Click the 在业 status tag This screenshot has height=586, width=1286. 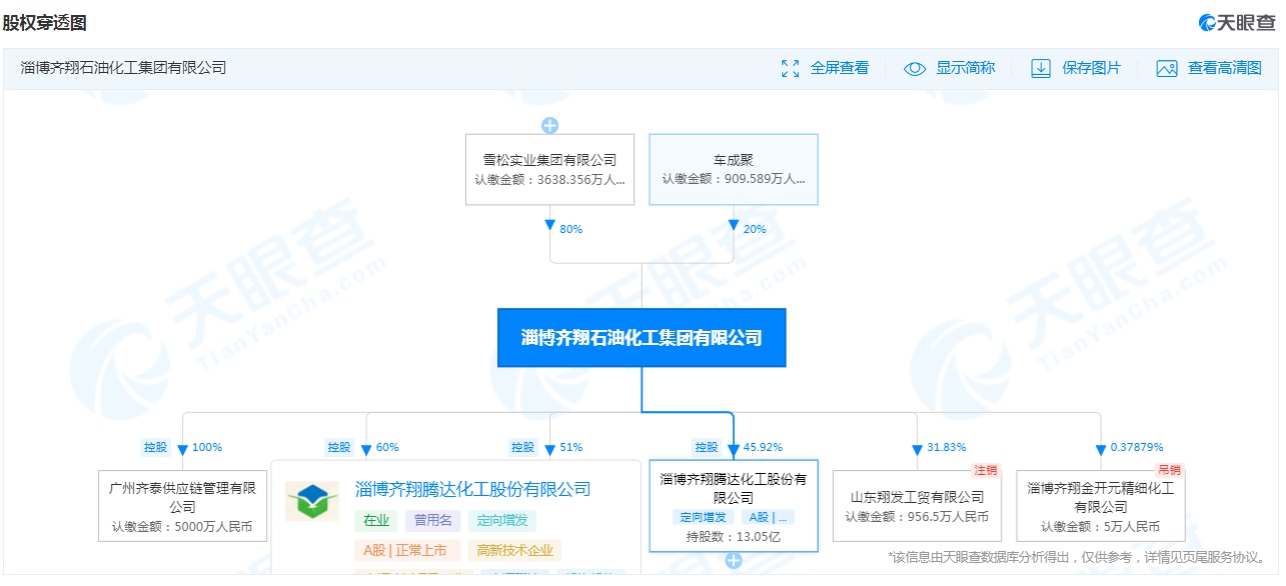coord(376,520)
